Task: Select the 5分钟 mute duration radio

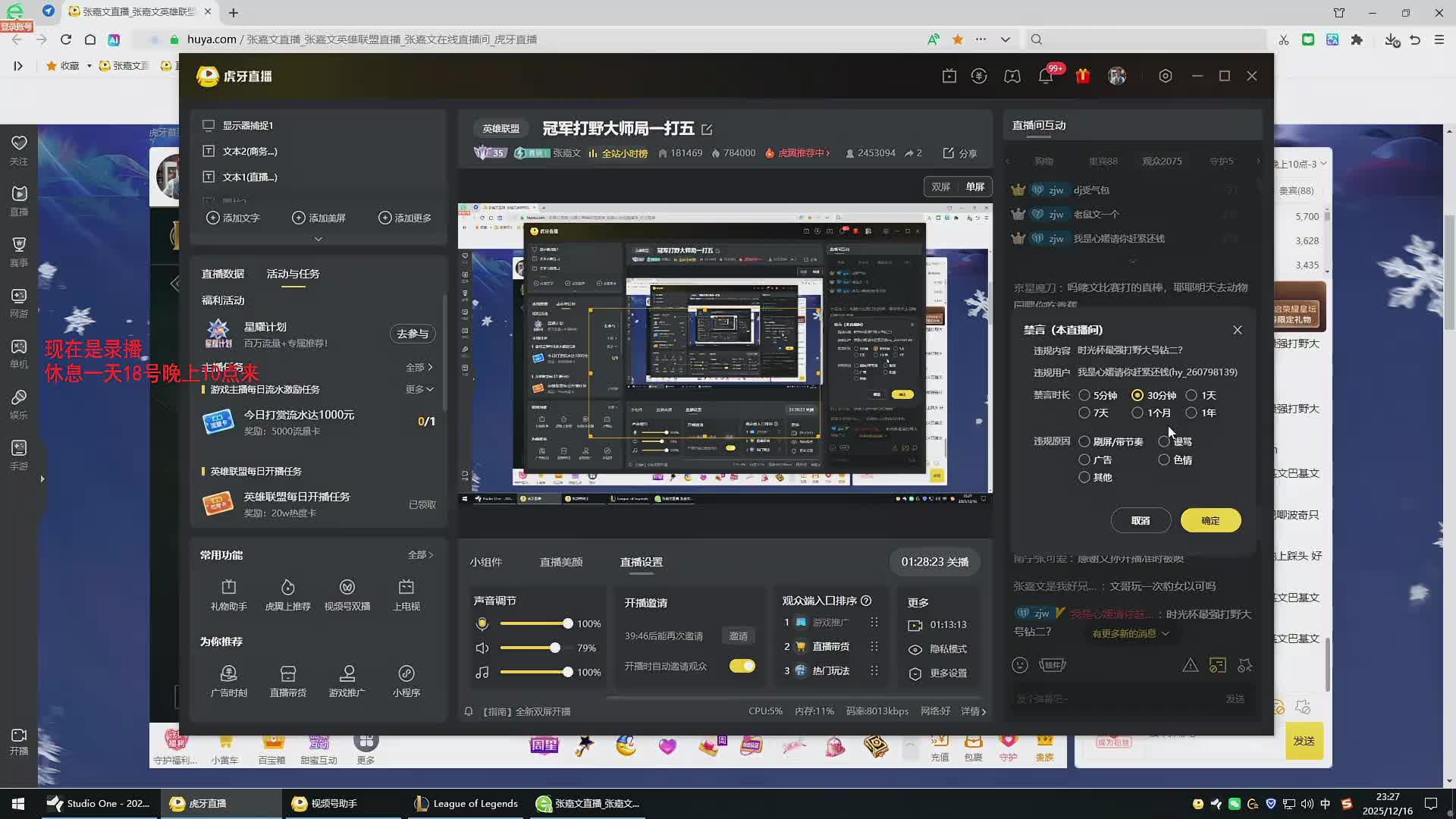Action: click(x=1084, y=395)
